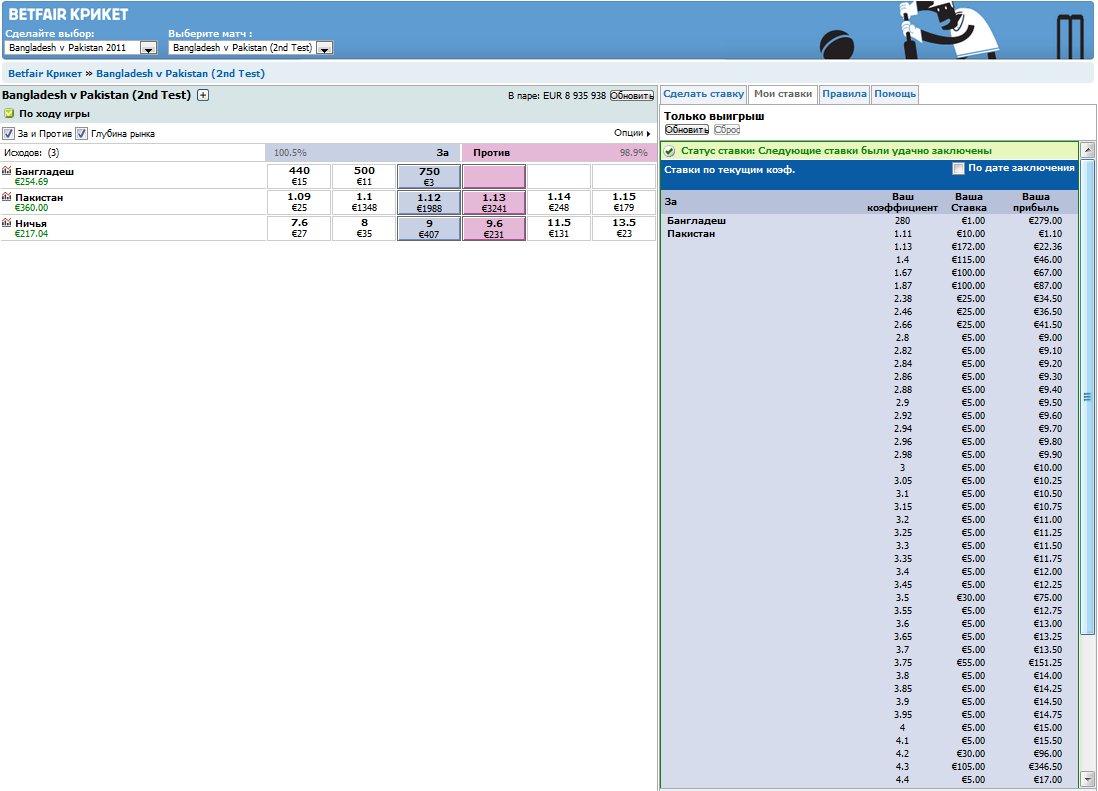
Task: Enable По дате заключения checkbox
Action: coord(959,169)
